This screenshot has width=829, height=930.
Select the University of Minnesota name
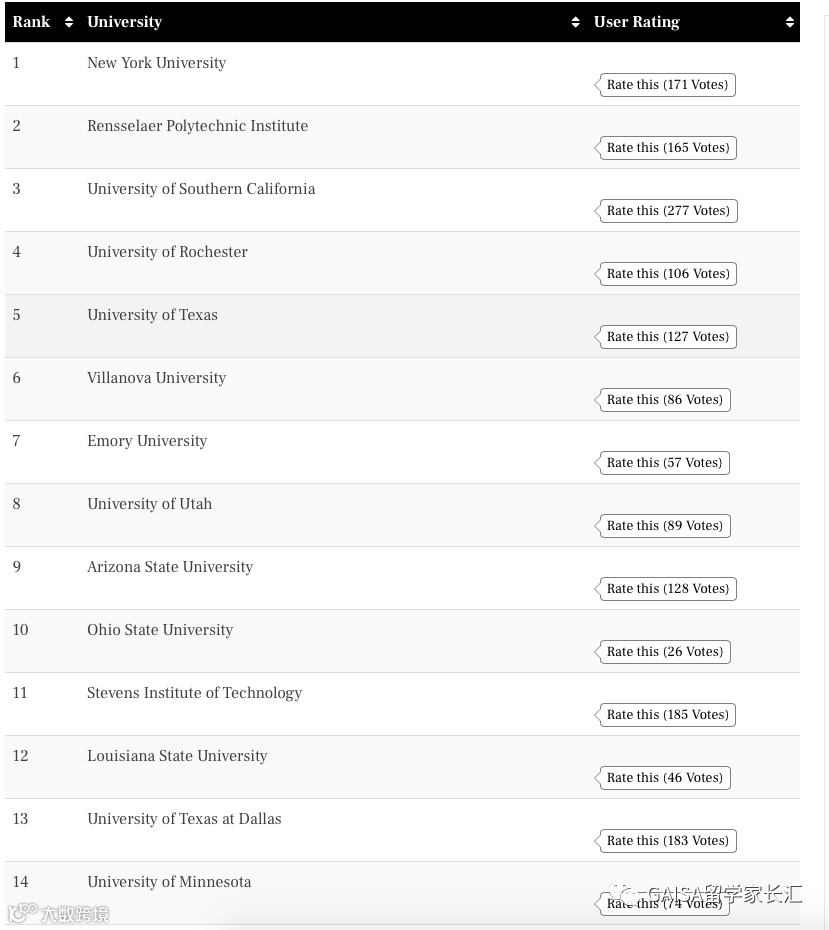[x=169, y=882]
